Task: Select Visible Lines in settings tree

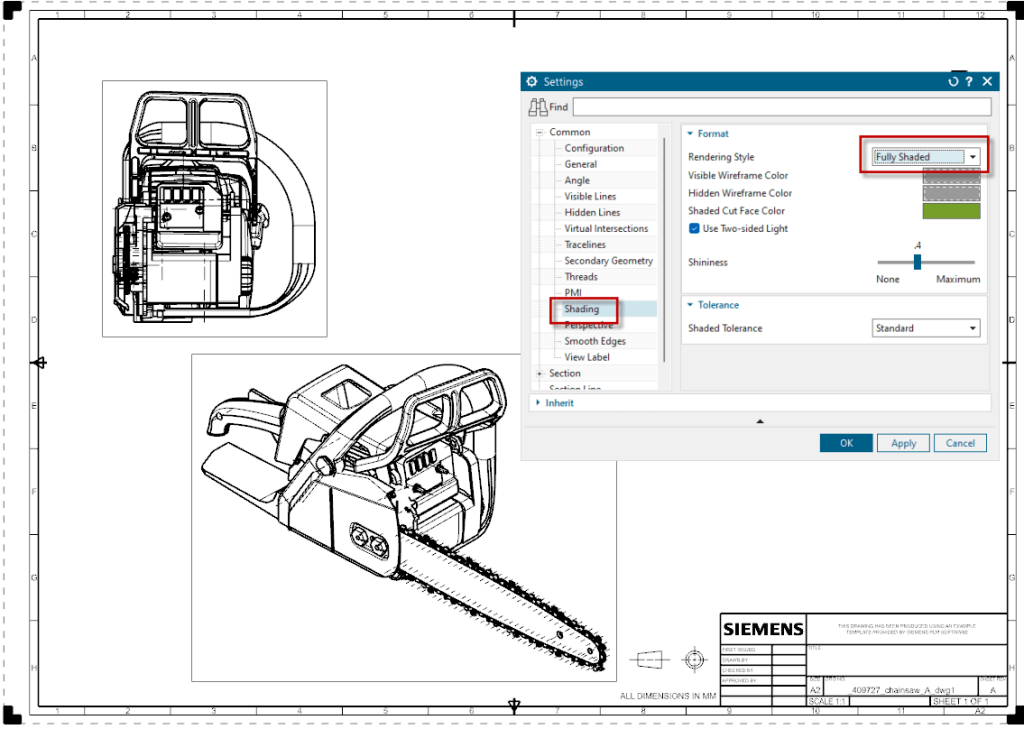Action: pos(590,197)
